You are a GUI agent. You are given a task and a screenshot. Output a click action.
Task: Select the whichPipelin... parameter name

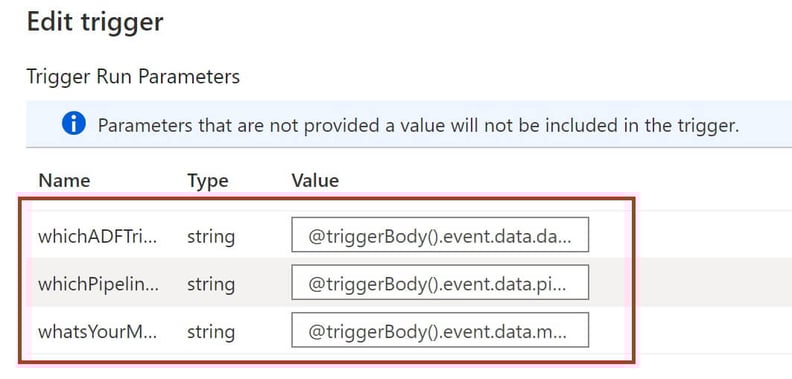98,285
